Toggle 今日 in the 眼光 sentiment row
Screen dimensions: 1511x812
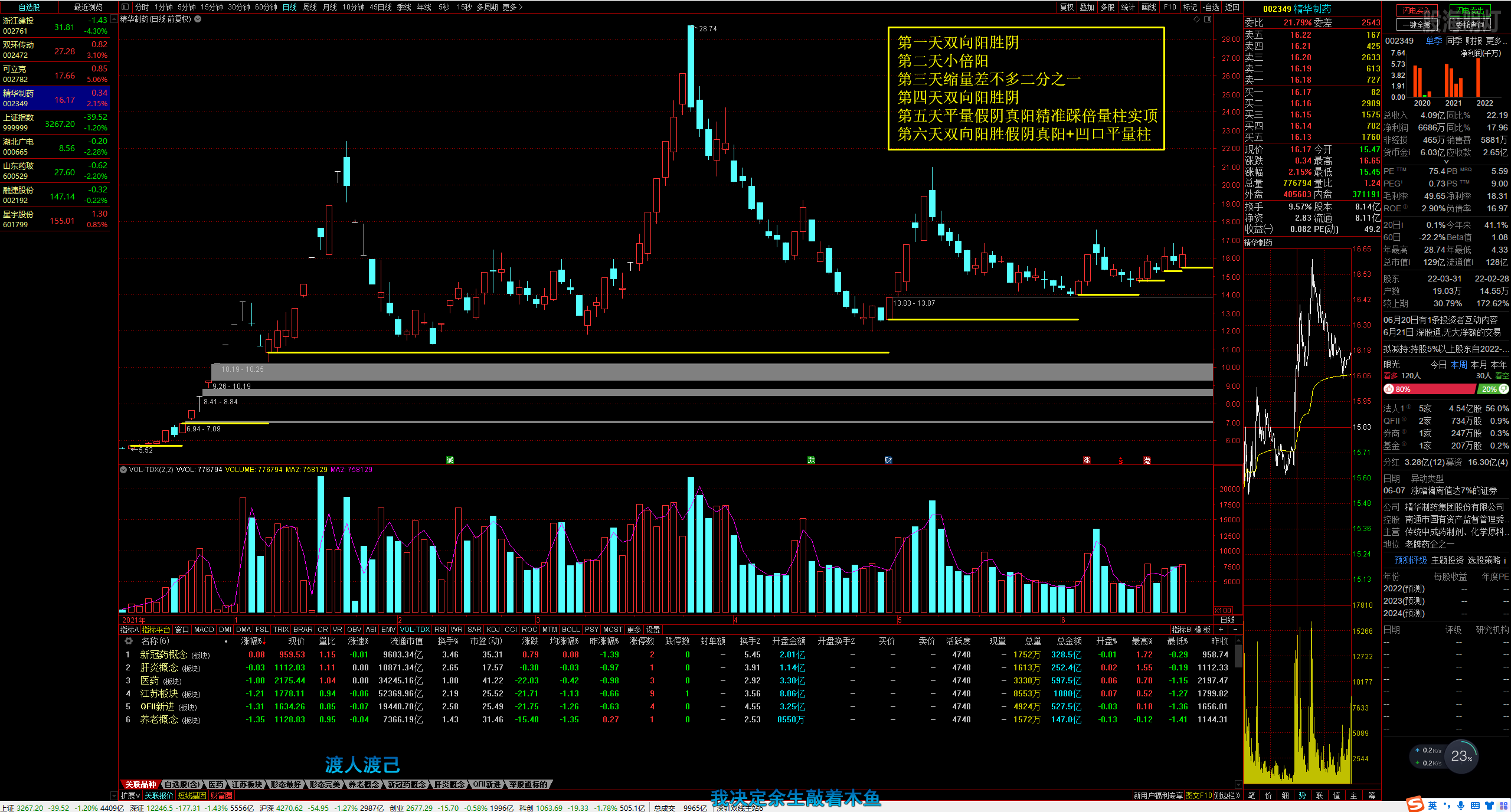point(1438,365)
